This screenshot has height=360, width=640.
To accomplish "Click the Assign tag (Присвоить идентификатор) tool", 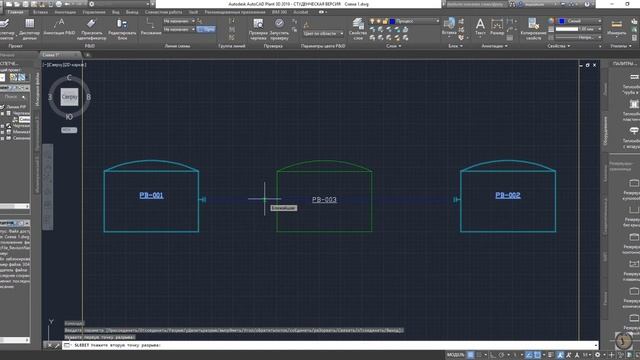I will (x=91, y=29).
